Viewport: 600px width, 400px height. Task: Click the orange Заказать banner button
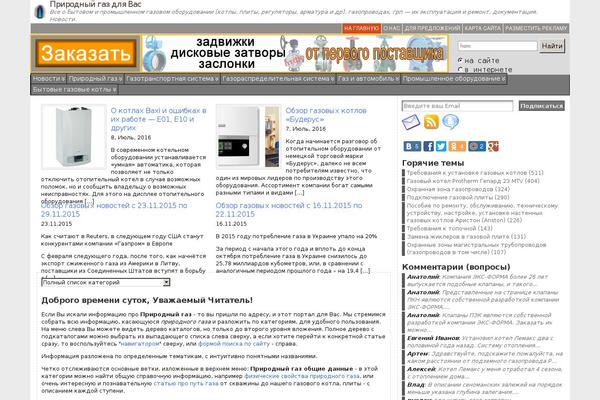[86, 53]
